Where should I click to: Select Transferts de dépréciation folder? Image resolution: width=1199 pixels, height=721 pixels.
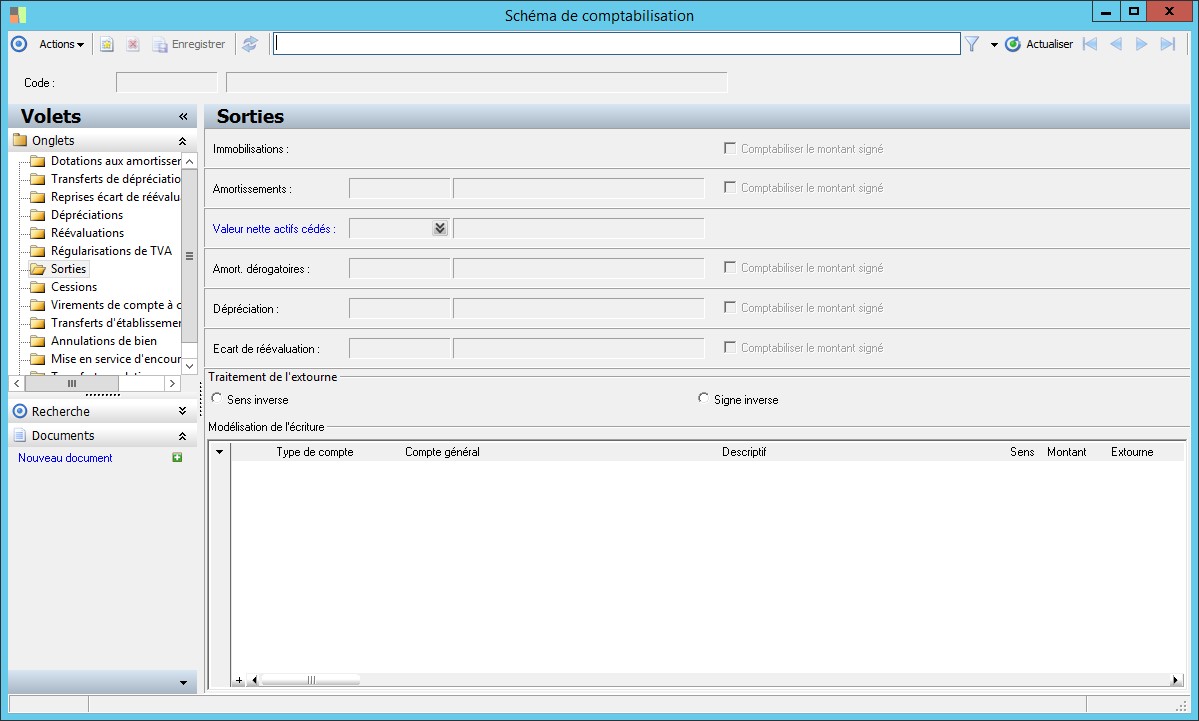click(115, 179)
